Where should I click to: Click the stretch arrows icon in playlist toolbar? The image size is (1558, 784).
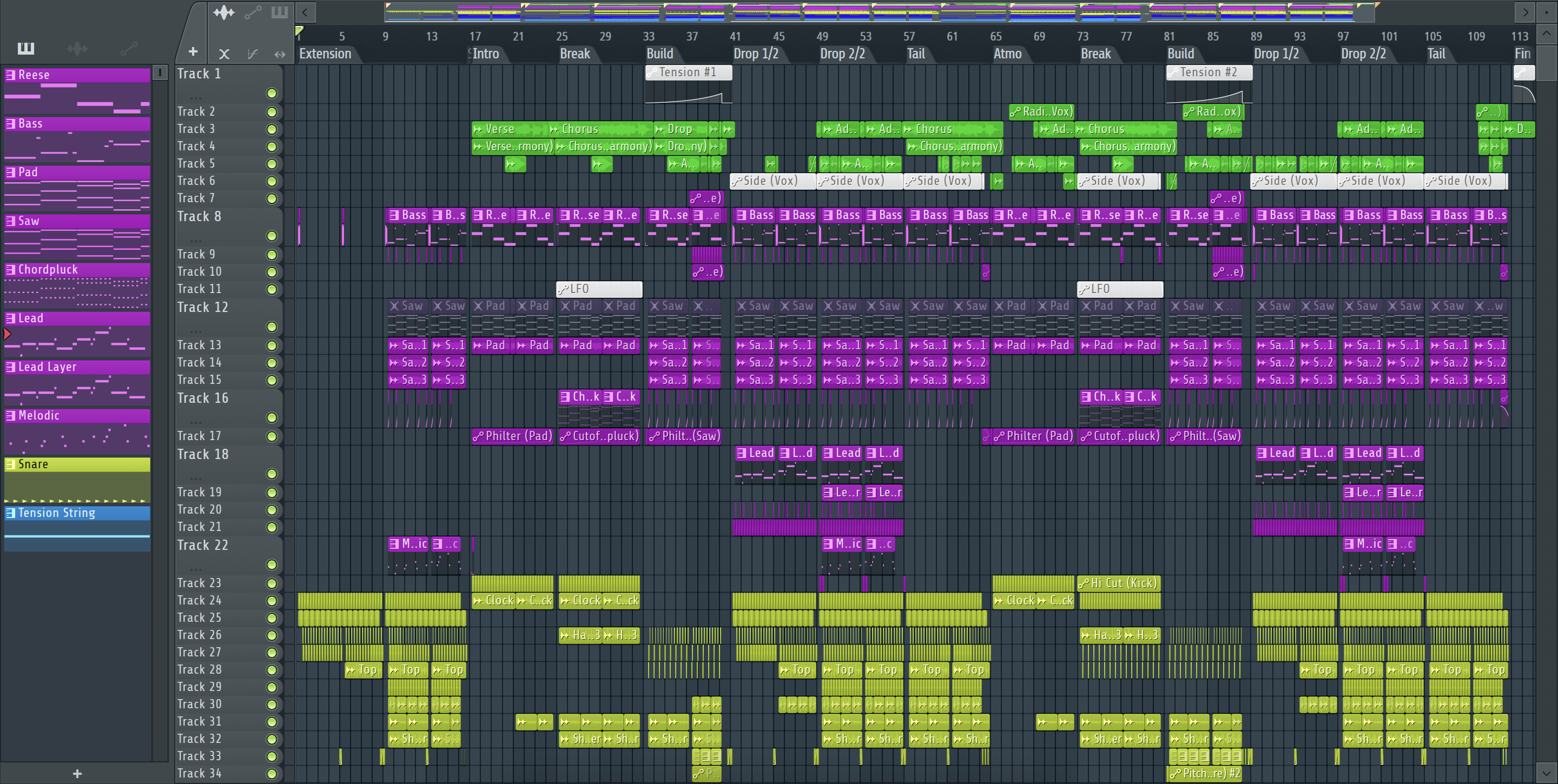pos(280,54)
